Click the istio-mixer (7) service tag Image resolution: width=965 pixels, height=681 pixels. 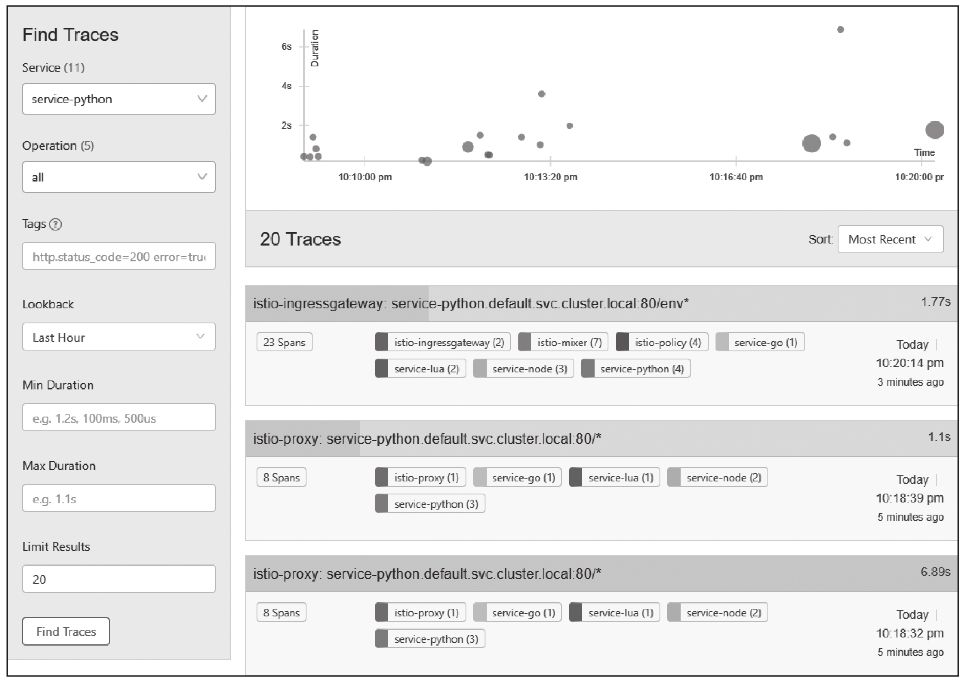(x=563, y=342)
